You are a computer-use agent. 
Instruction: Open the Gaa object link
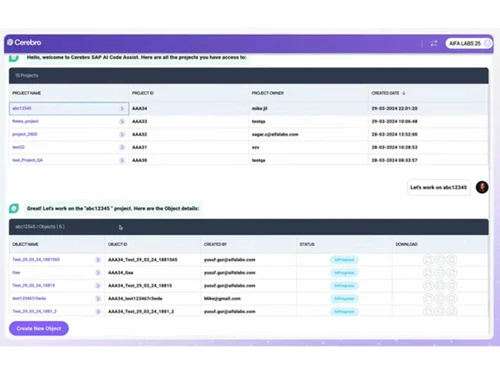16,273
